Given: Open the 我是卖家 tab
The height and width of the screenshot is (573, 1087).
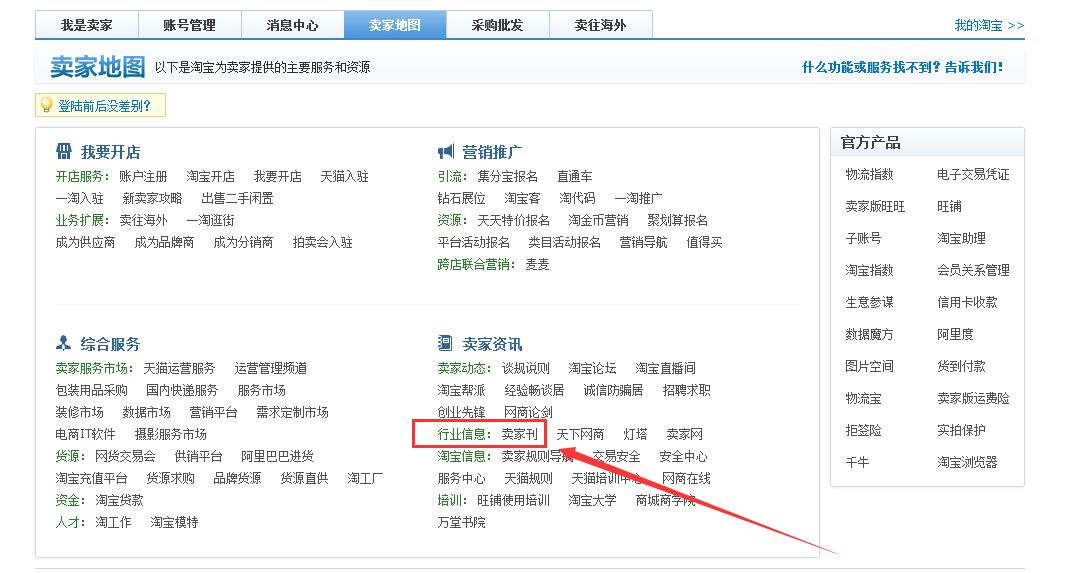Looking at the screenshot, I should (x=87, y=25).
